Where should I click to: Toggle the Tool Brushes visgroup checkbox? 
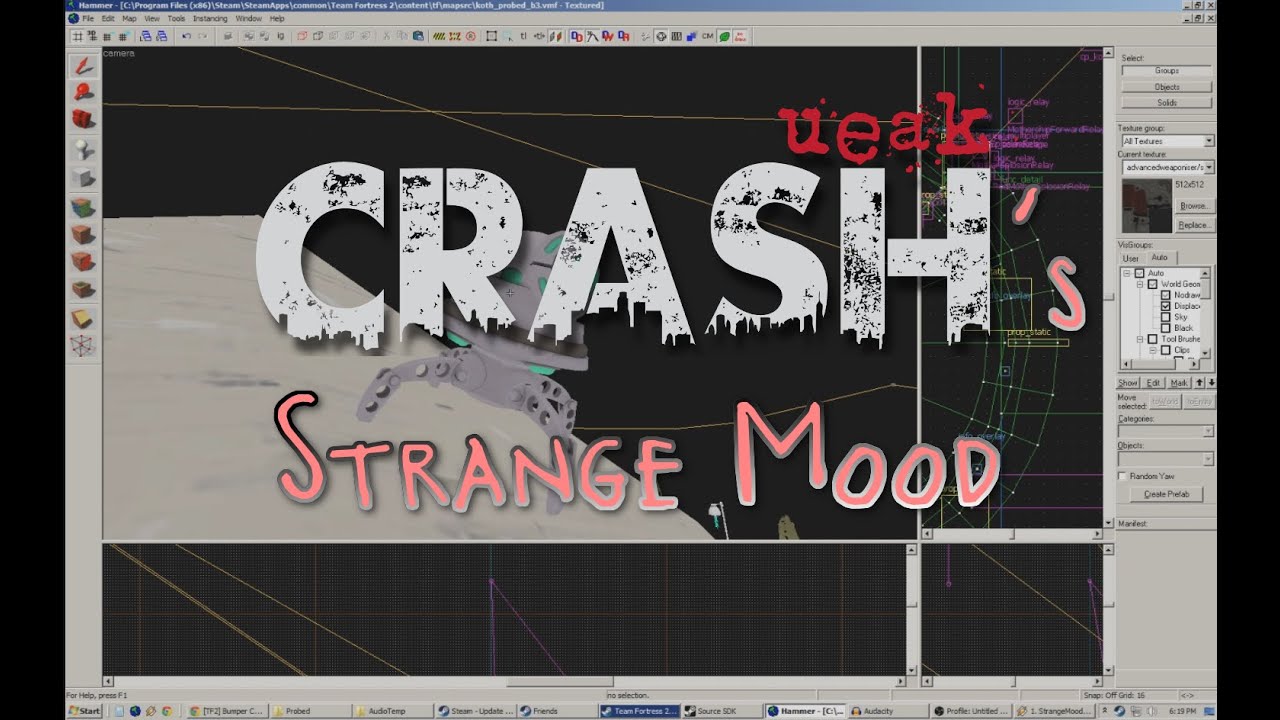[x=1153, y=339]
